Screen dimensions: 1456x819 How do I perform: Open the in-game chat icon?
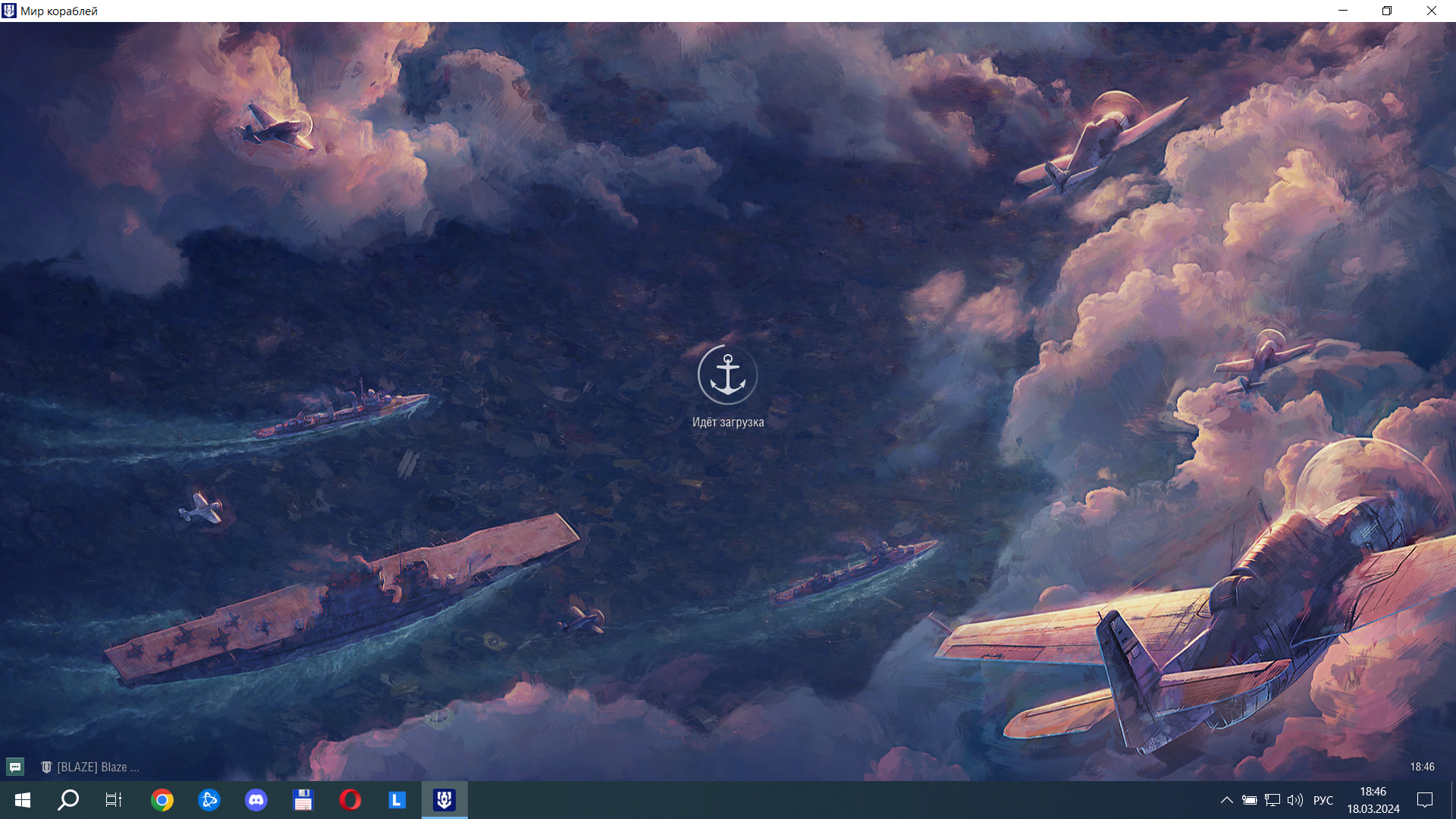tap(15, 767)
